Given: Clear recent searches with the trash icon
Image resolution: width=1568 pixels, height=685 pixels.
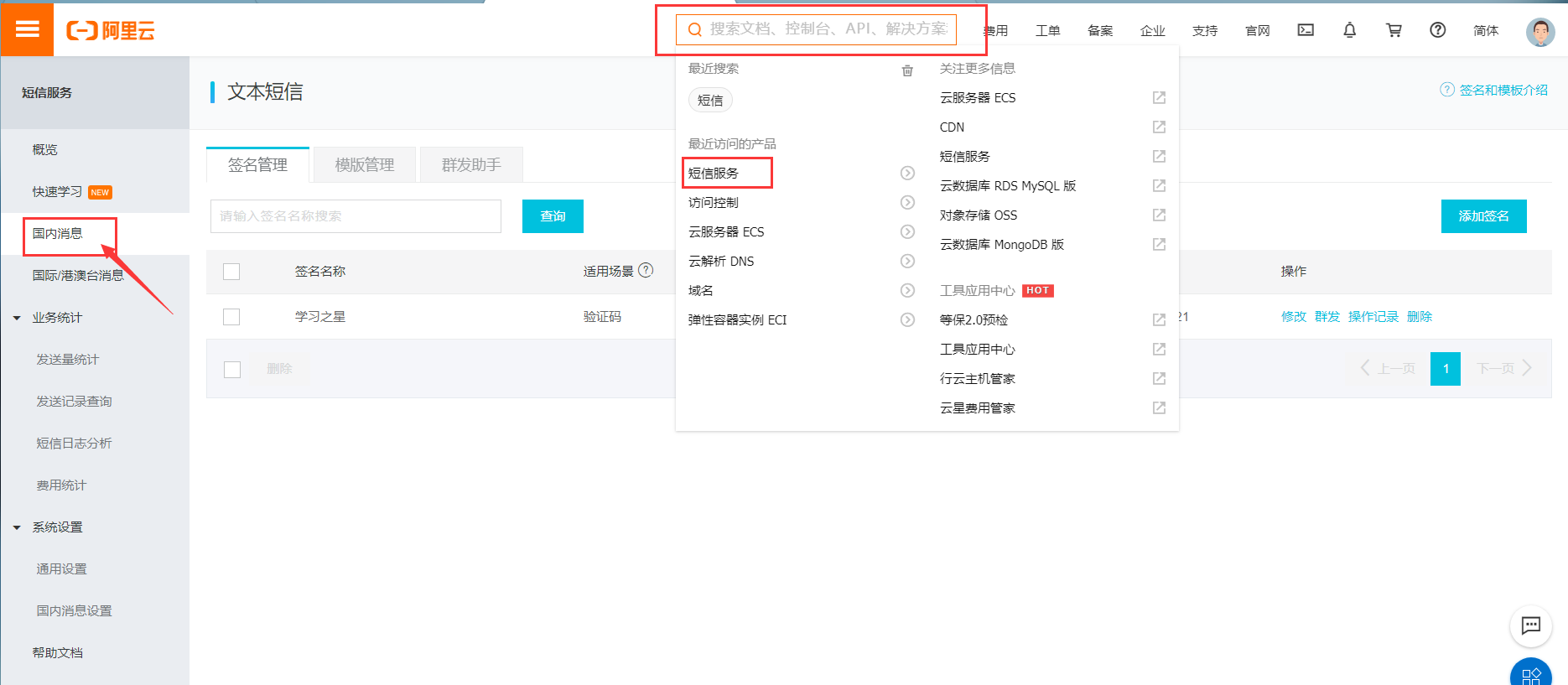Looking at the screenshot, I should coord(907,70).
